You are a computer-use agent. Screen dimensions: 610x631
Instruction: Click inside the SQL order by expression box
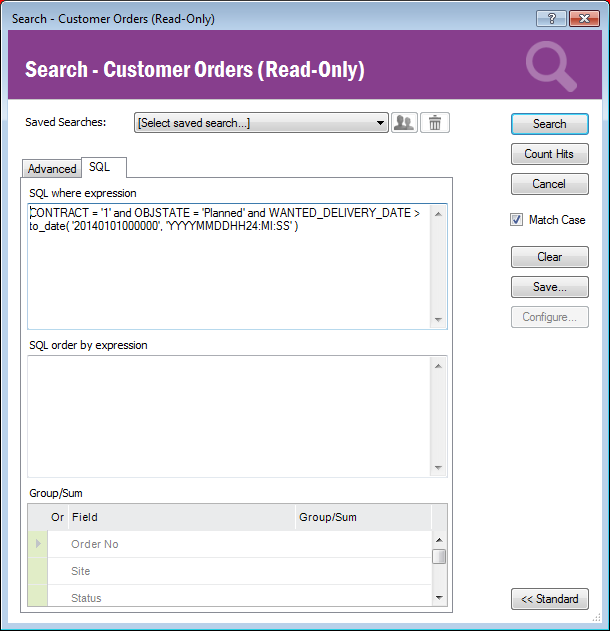pos(228,415)
